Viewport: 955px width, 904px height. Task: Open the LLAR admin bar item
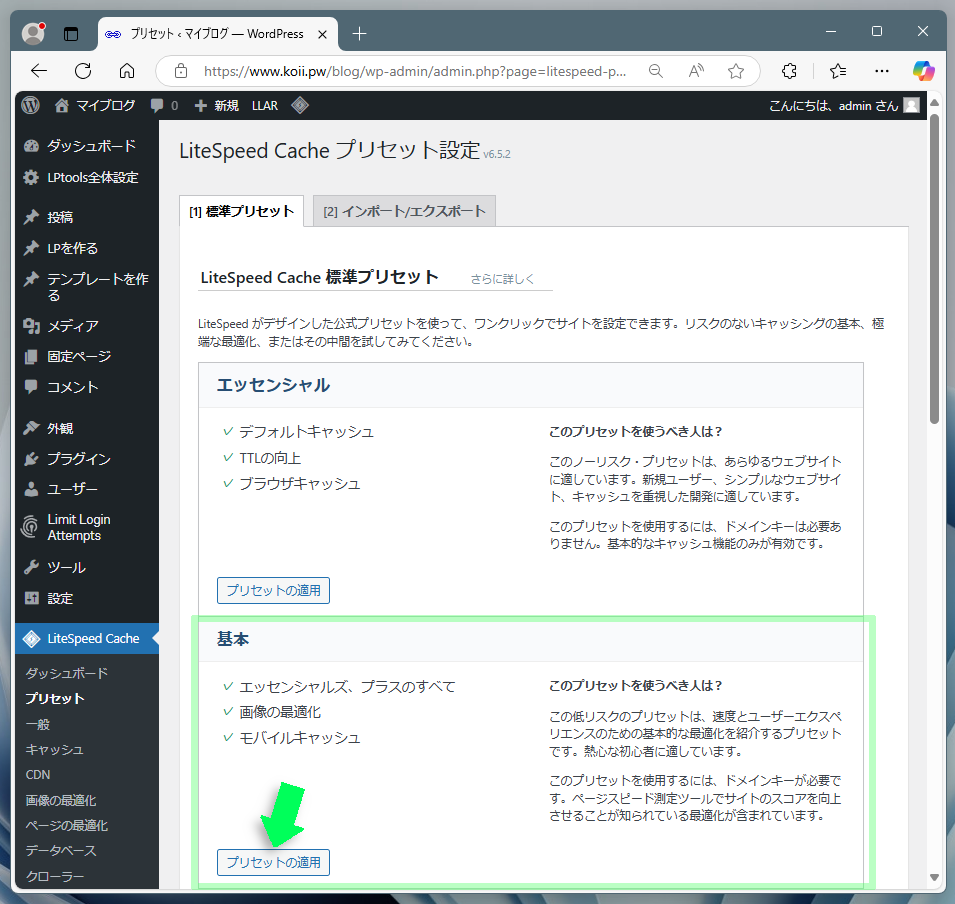click(x=265, y=105)
